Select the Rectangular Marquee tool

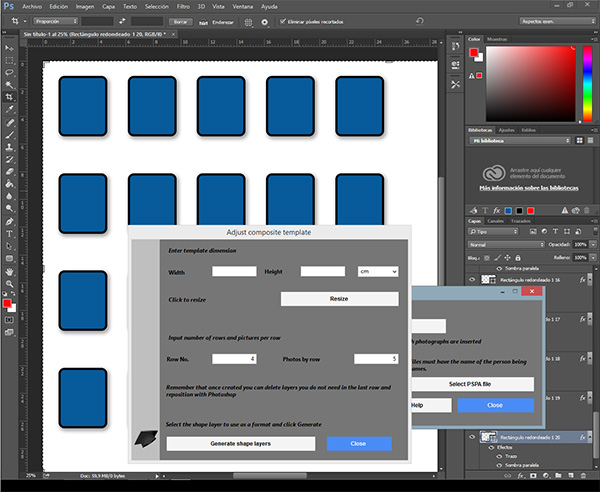click(x=9, y=60)
